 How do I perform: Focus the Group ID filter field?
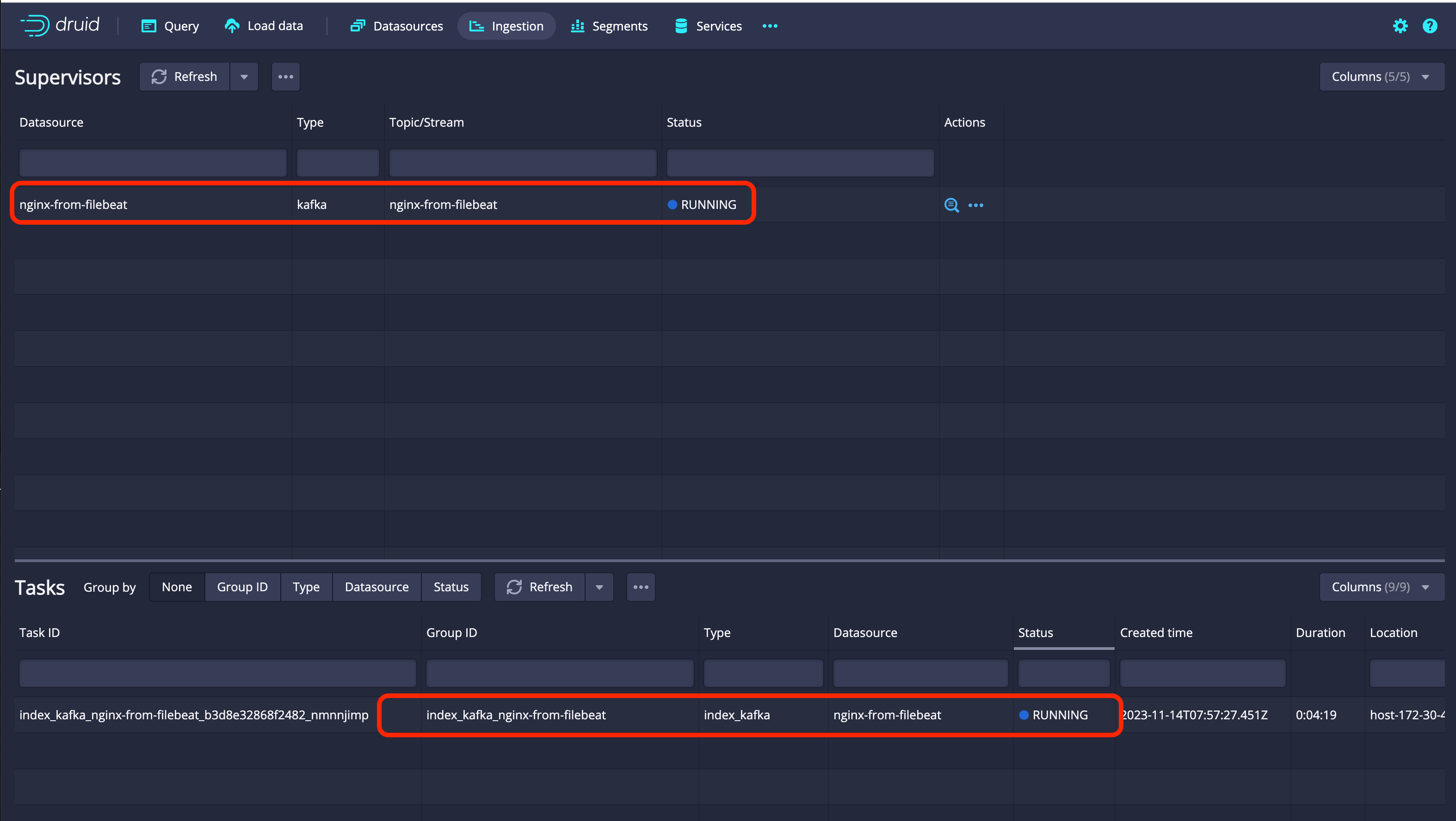tap(560, 673)
